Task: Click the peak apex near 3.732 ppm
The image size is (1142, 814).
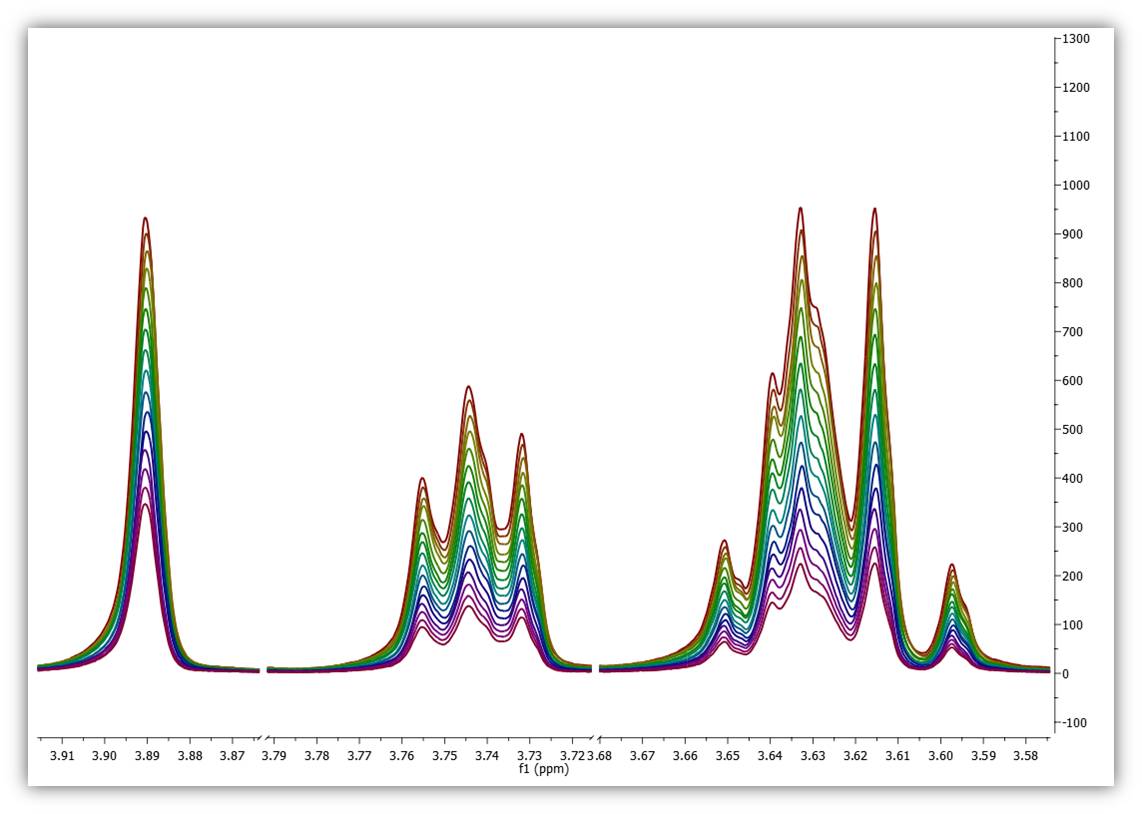Action: [x=522, y=434]
